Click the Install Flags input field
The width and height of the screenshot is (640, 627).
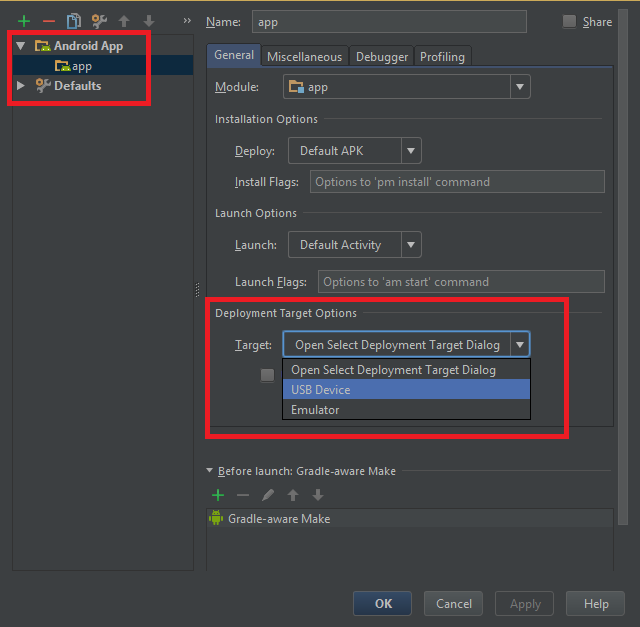click(457, 182)
